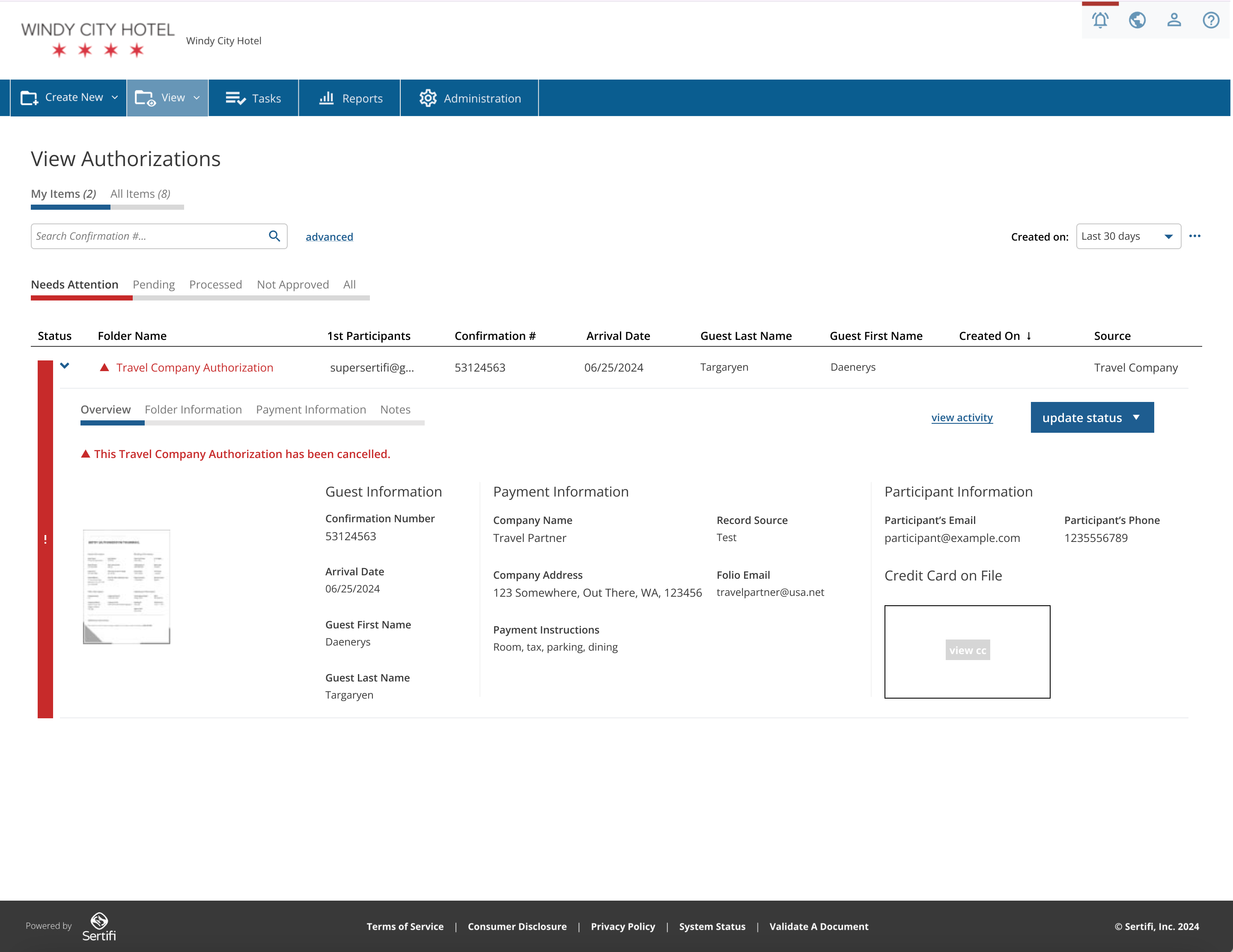Screen dimensions: 1233x952
Task: Click the globe language icon
Action: pos(1137,20)
